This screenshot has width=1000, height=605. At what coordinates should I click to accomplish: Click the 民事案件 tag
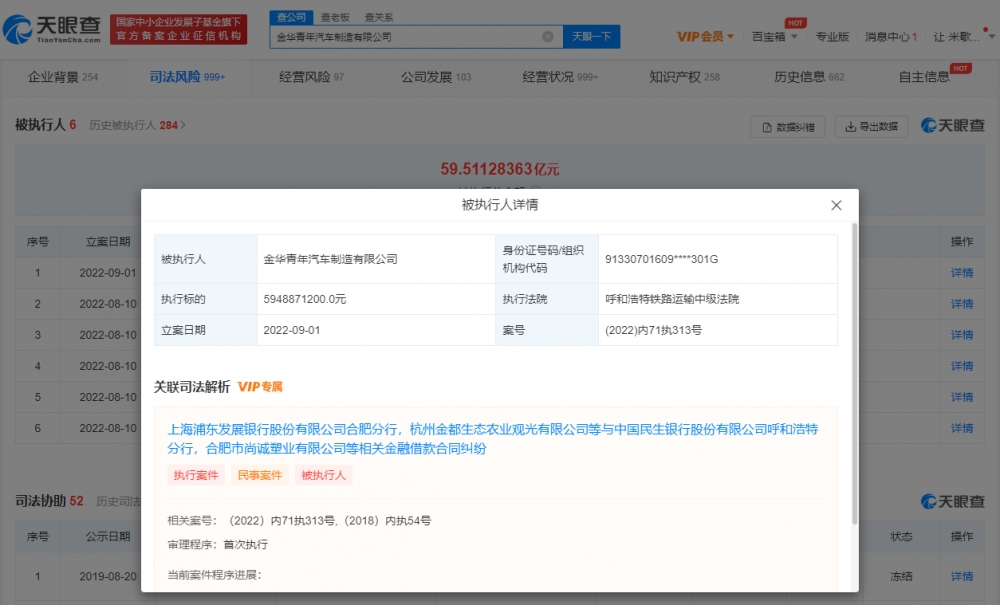(260, 475)
